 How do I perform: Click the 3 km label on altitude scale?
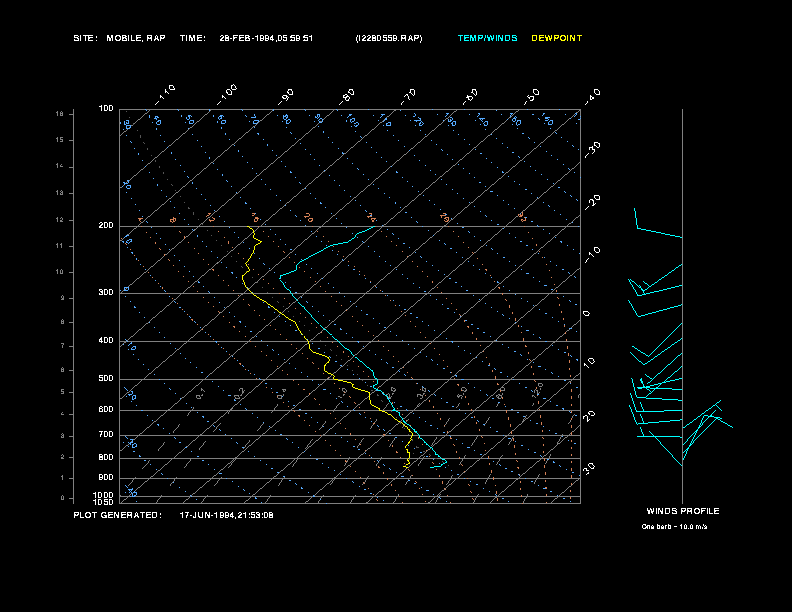(x=63, y=435)
